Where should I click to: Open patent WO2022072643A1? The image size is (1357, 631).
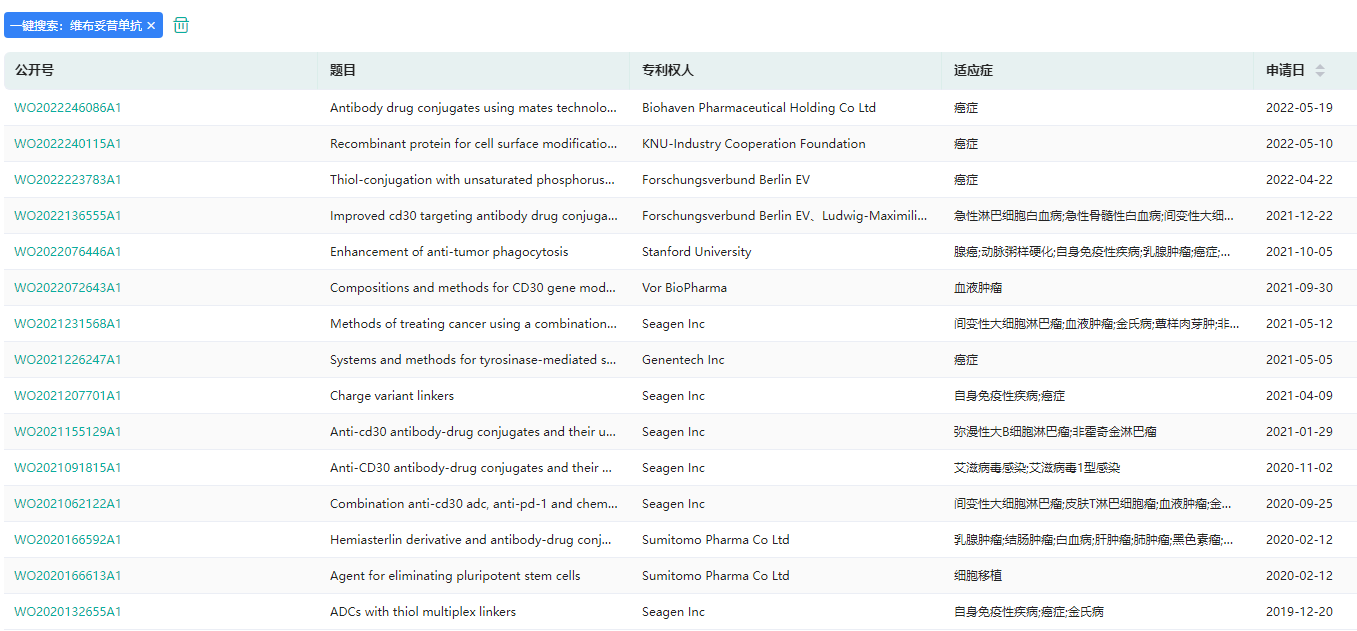(x=68, y=288)
